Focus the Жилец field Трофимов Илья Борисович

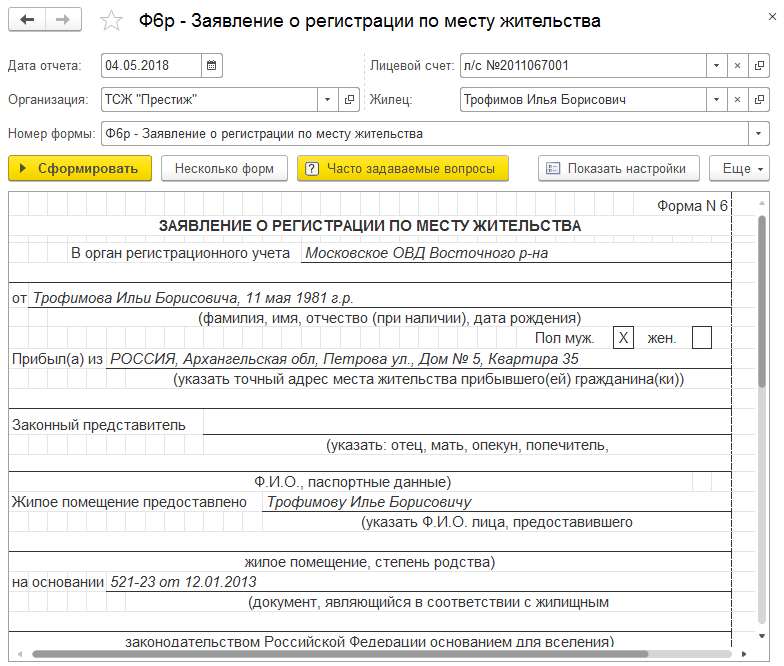(583, 100)
